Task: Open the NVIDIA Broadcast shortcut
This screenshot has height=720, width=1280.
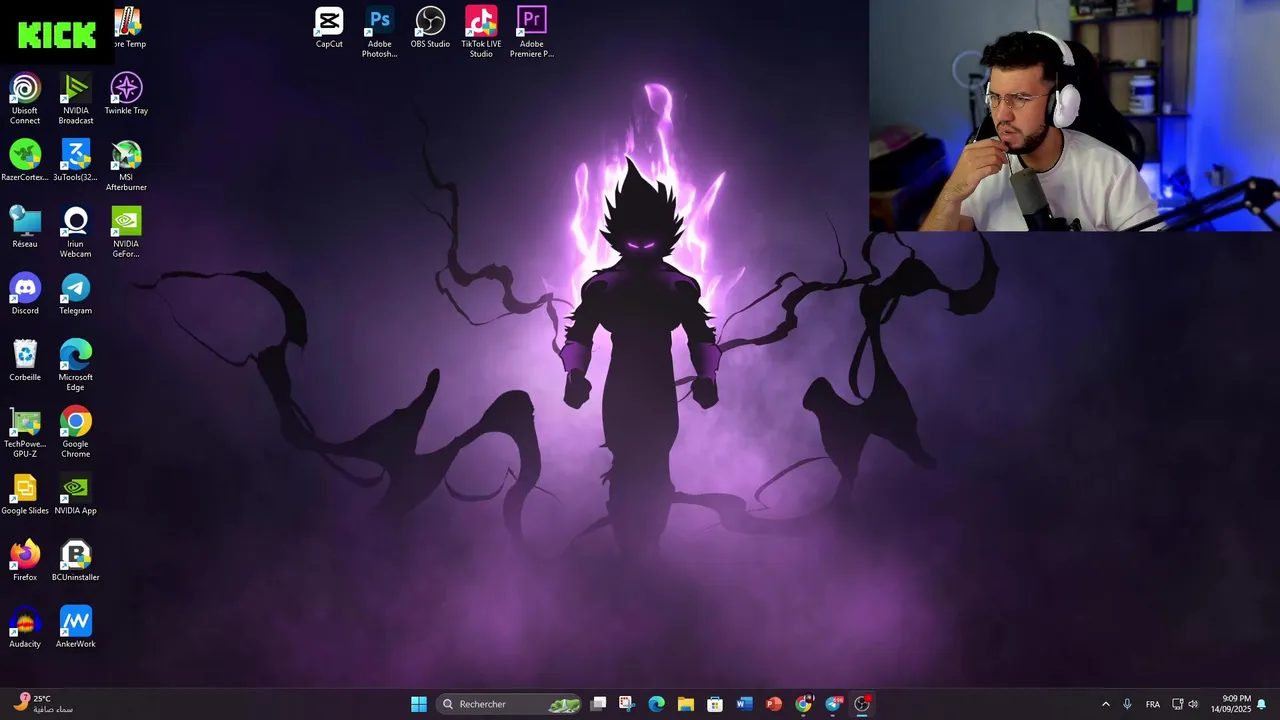Action: (x=76, y=98)
